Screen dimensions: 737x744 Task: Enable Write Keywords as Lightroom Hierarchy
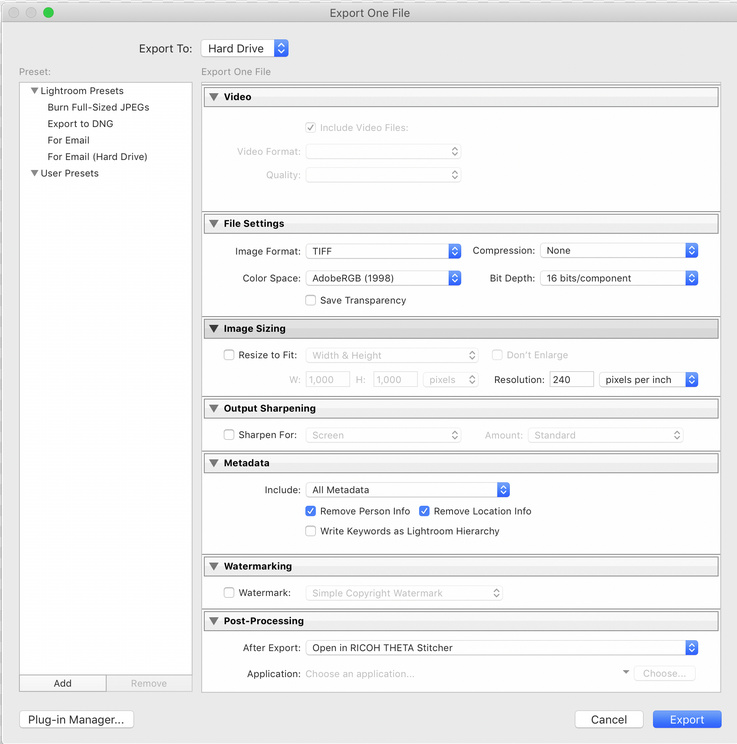click(310, 531)
